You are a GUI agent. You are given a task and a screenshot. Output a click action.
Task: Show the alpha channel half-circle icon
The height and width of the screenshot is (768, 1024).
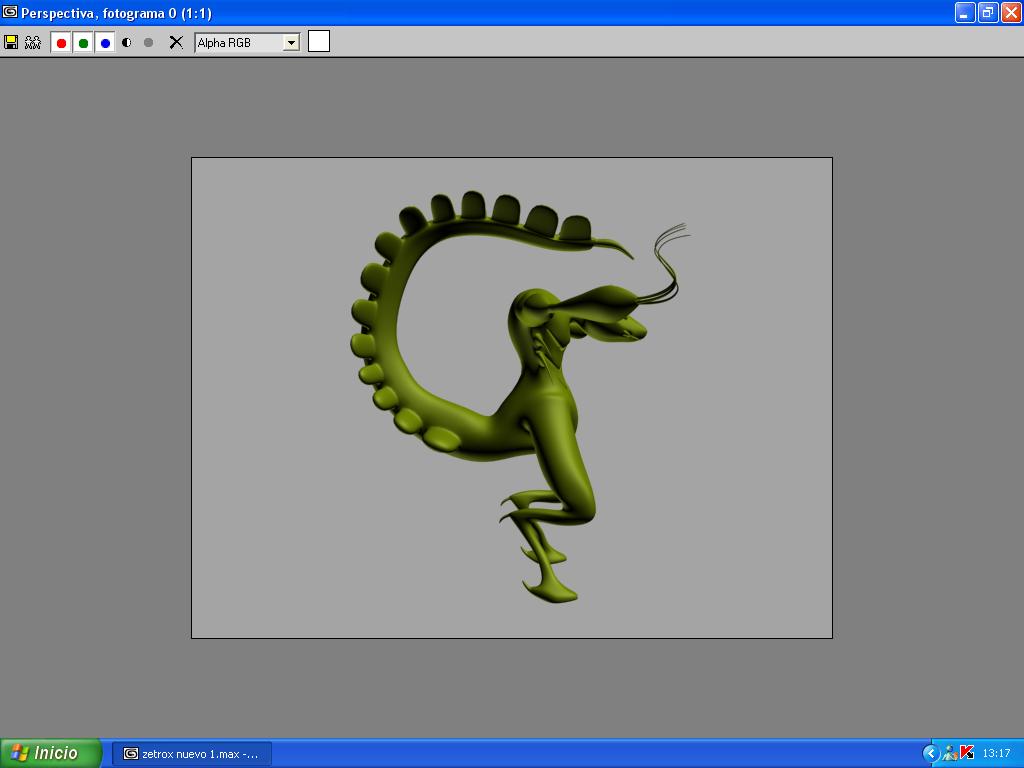click(127, 42)
